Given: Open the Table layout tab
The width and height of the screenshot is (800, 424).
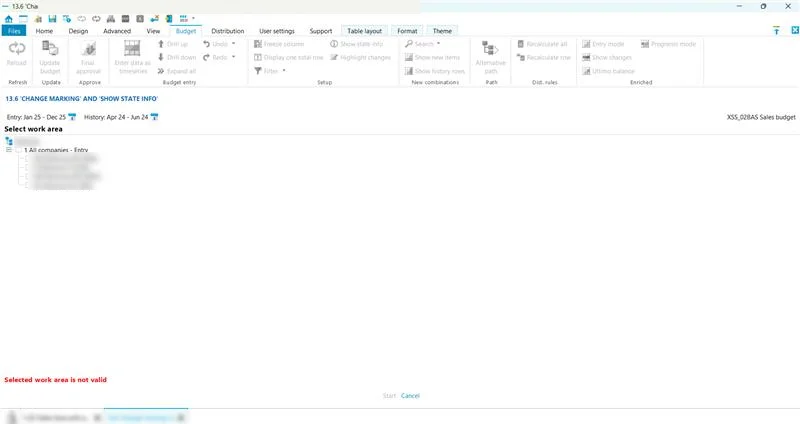Looking at the screenshot, I should (364, 31).
